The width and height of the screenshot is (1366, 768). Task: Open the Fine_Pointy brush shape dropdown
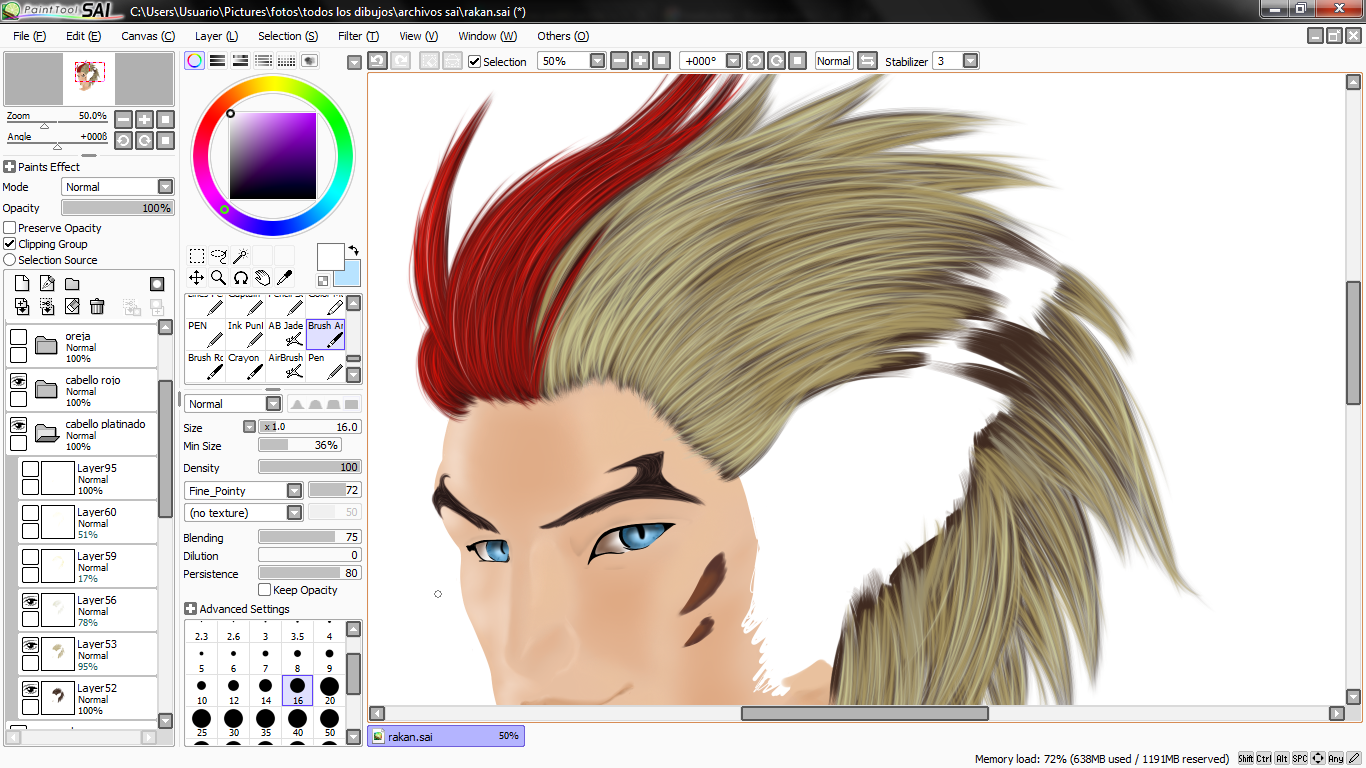click(294, 491)
